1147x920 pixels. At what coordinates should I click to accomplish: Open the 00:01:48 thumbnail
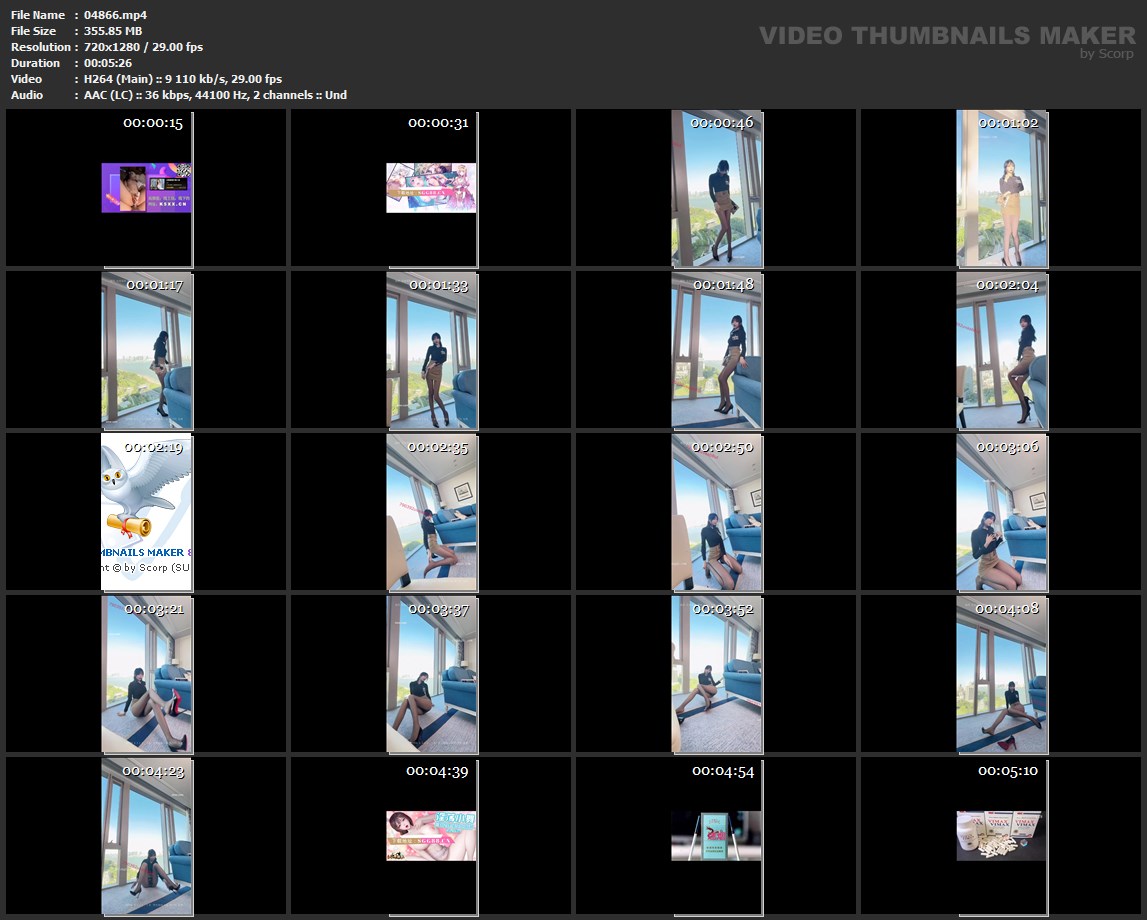pos(716,351)
